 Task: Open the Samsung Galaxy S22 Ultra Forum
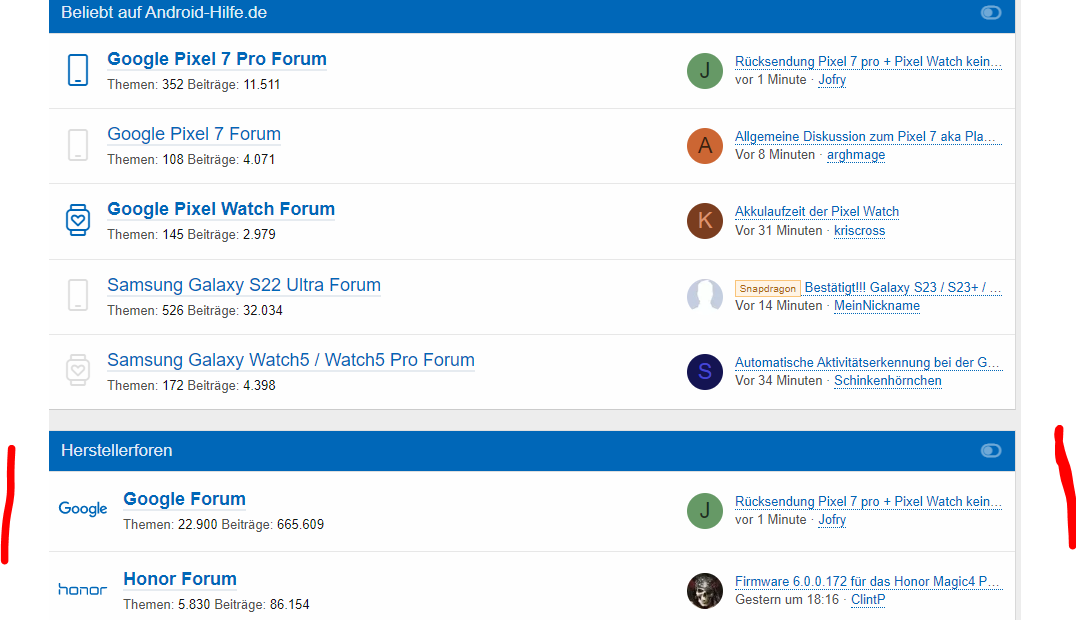tap(244, 284)
